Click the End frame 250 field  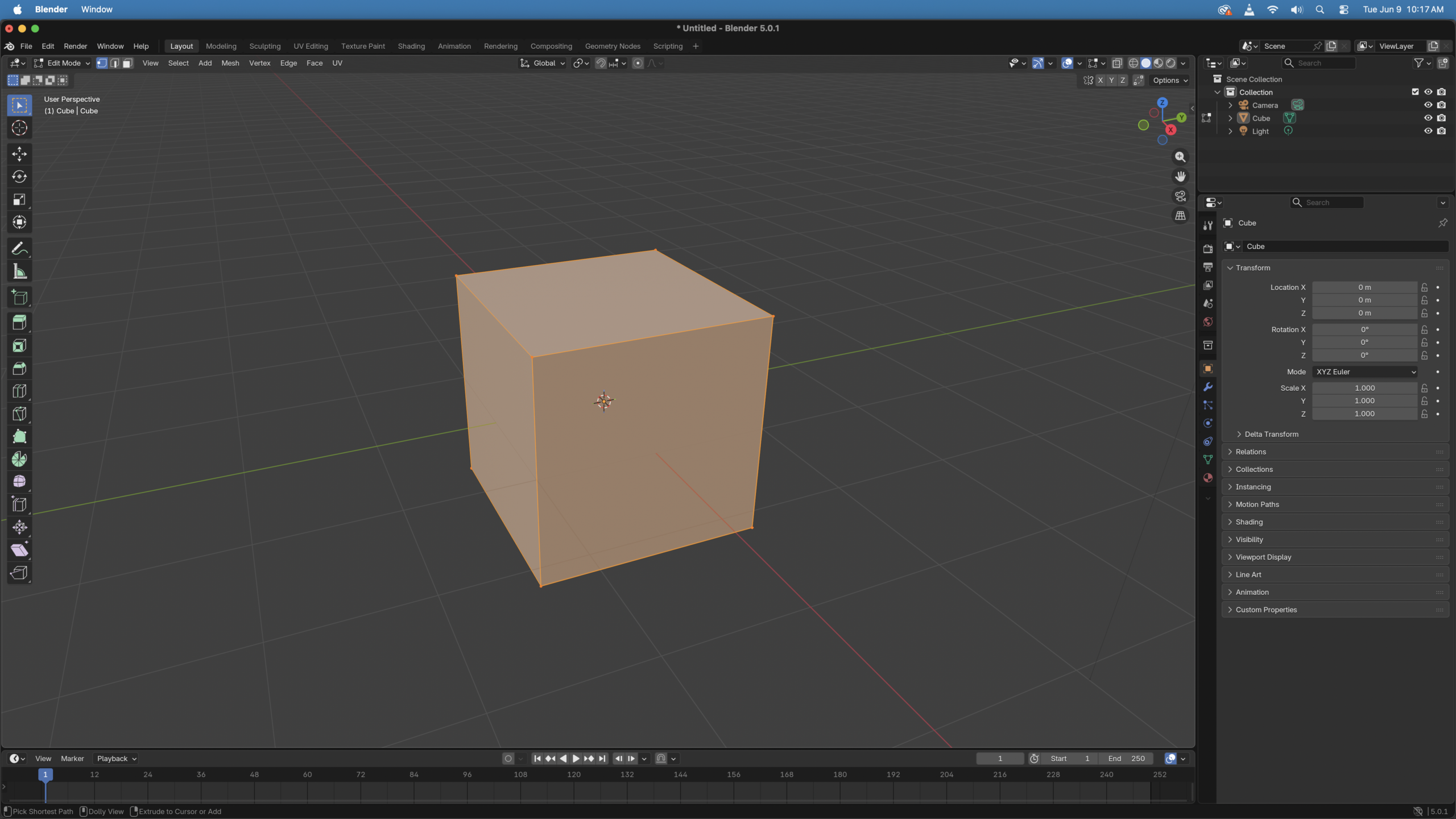[1127, 759]
